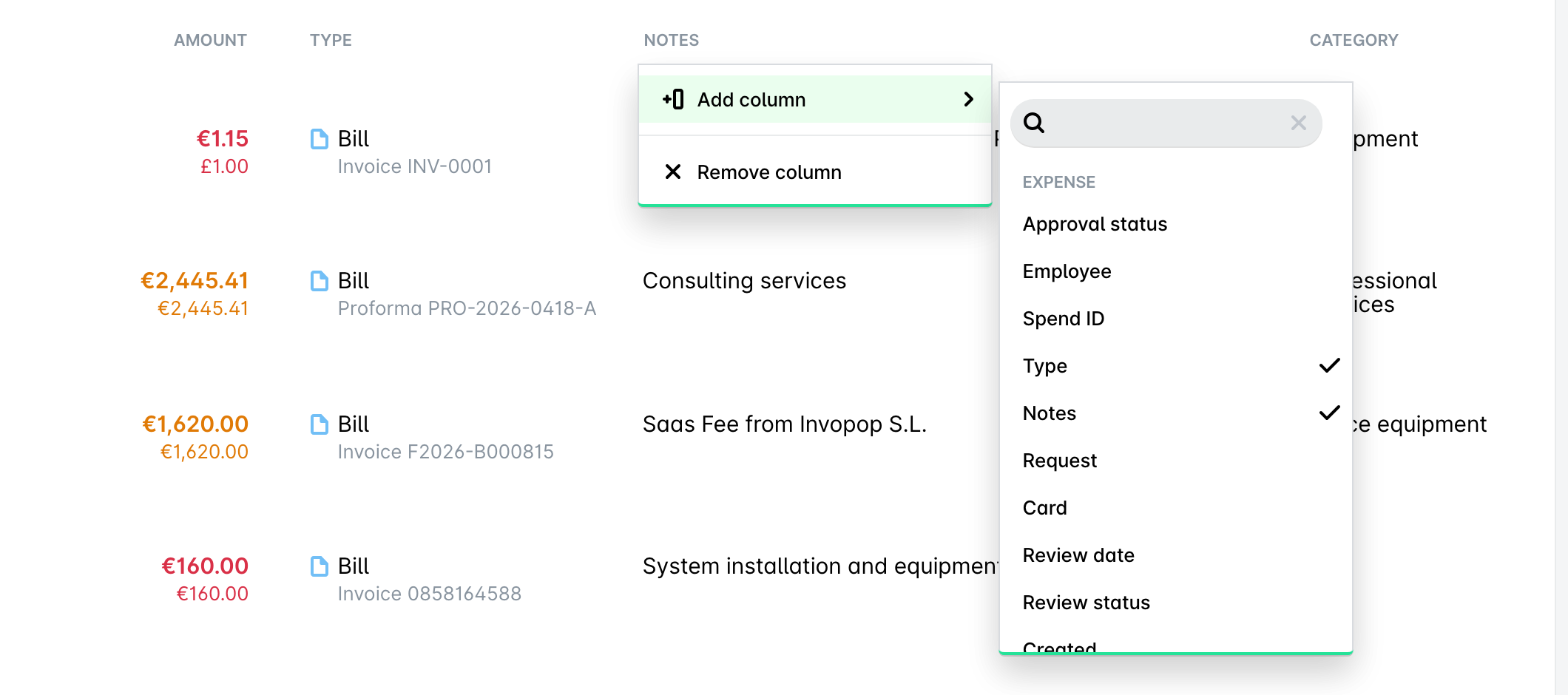Viewport: 1568px width, 695px height.
Task: Add the Review date column
Action: [1176, 555]
